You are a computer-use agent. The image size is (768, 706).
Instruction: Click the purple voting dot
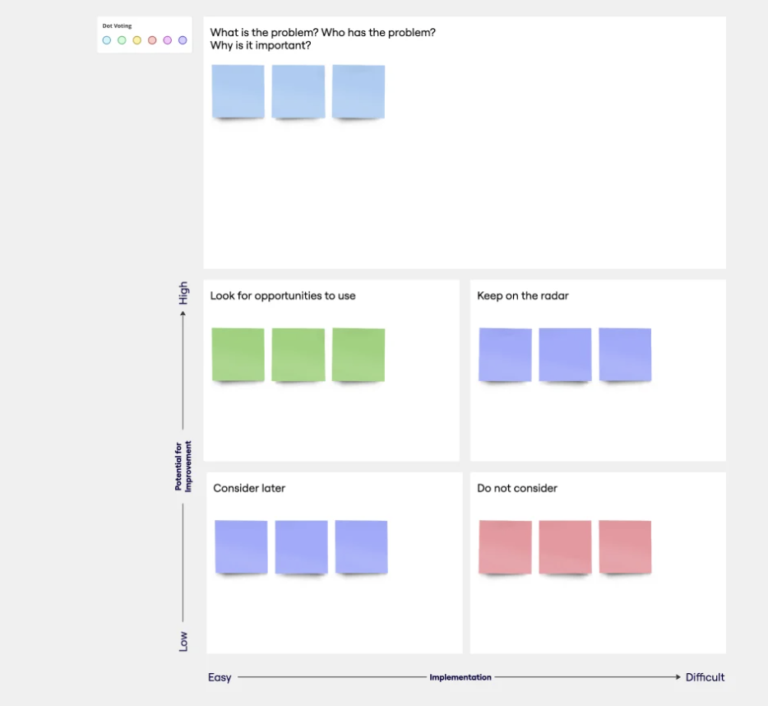point(182,40)
